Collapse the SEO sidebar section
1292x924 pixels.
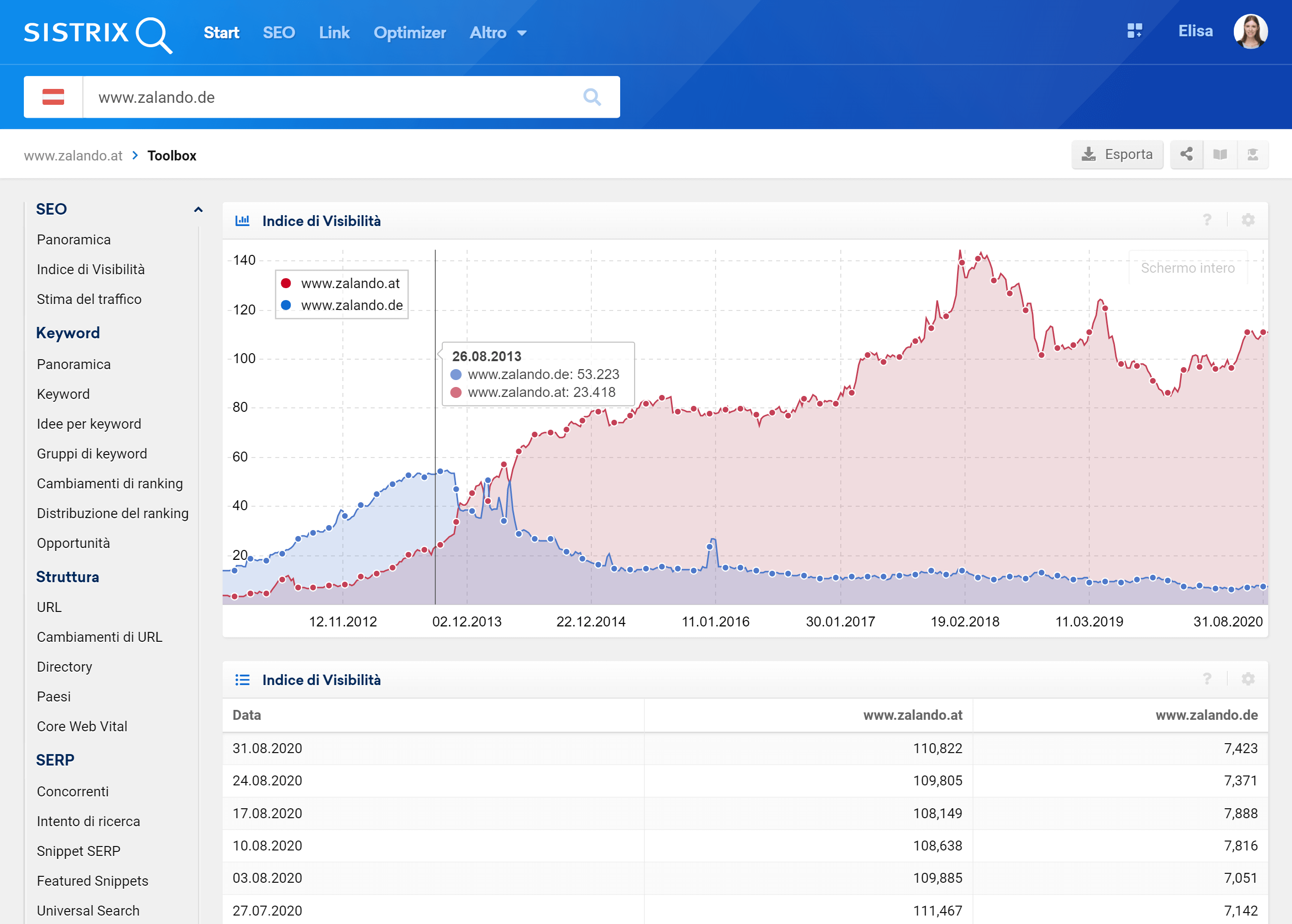pos(198,209)
